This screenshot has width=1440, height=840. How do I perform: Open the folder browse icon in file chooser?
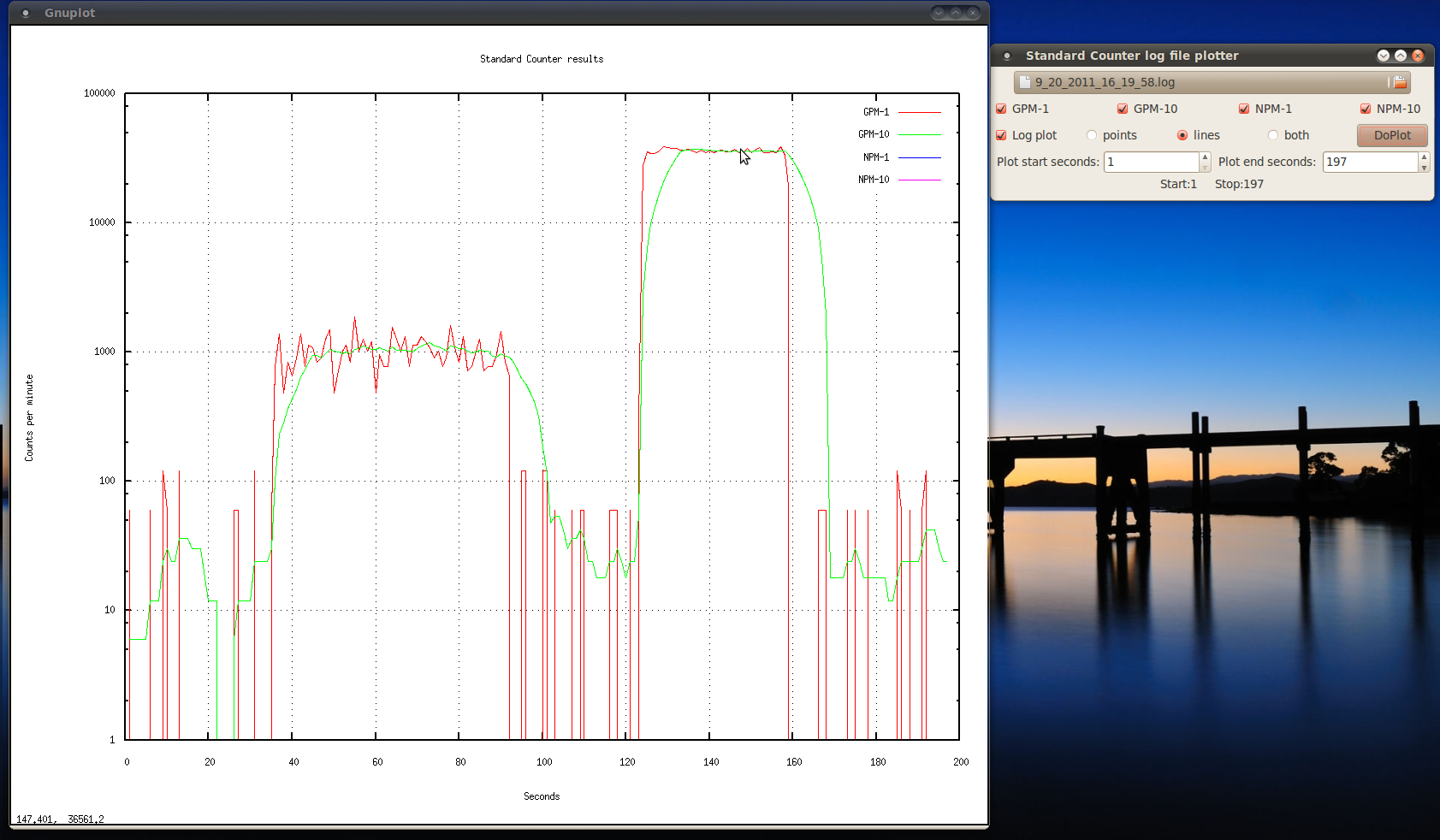pyautogui.click(x=1398, y=82)
